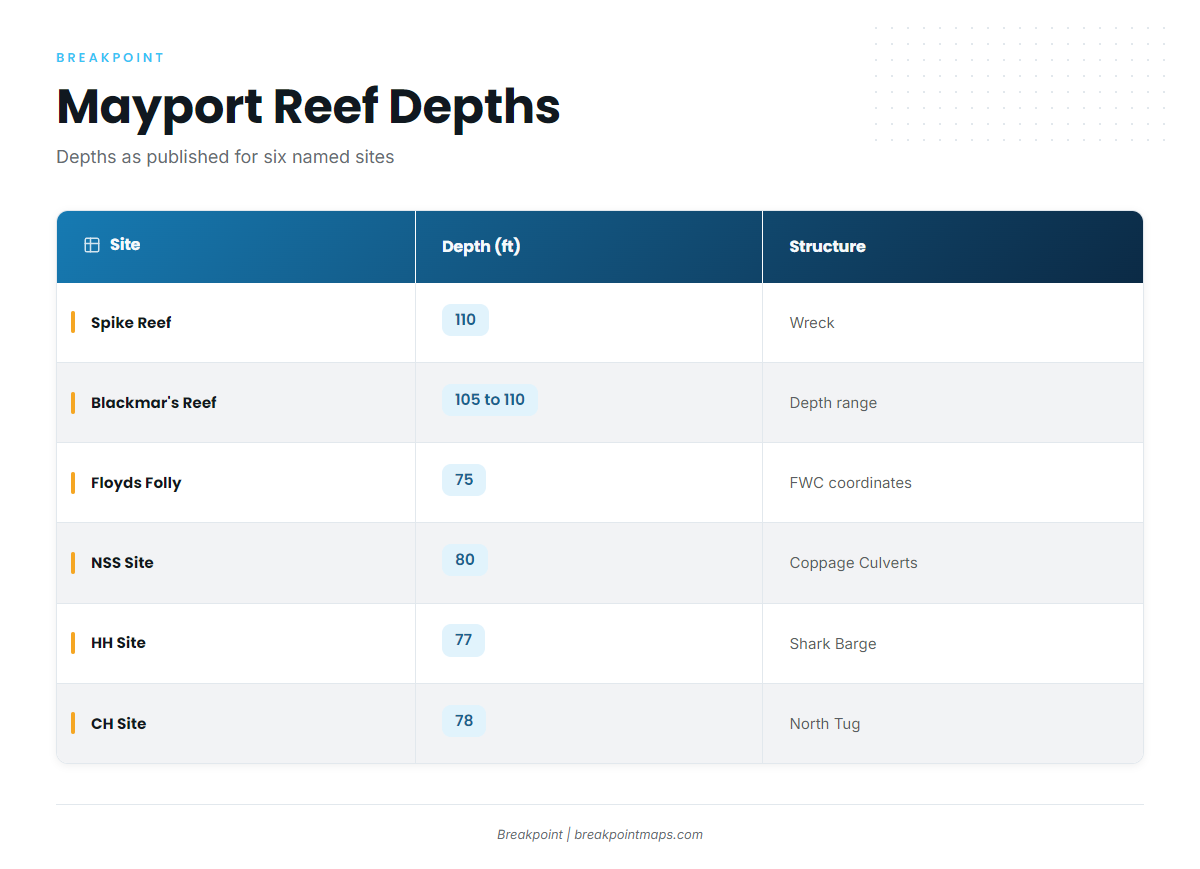Click the table grid icon beside Site
1200x869 pixels.
(92, 245)
